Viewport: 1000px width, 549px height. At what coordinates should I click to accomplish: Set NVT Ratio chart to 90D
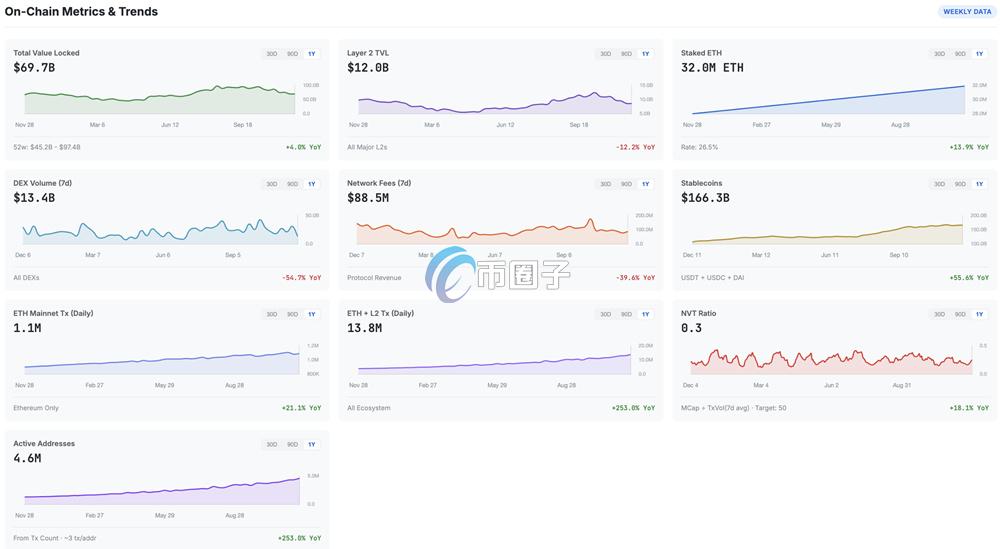[x=960, y=314]
